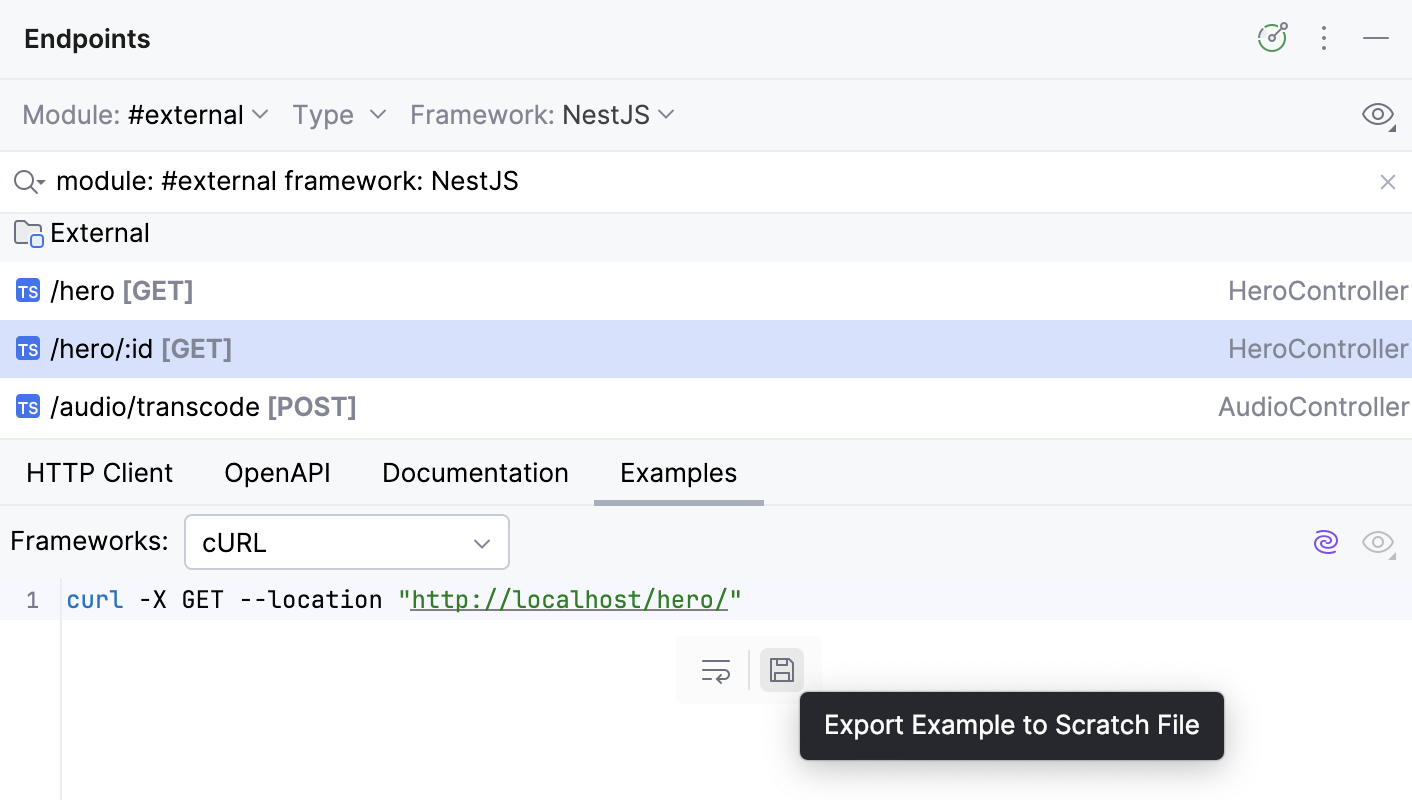Follow the http://localhost/hero/ link

coord(569,599)
